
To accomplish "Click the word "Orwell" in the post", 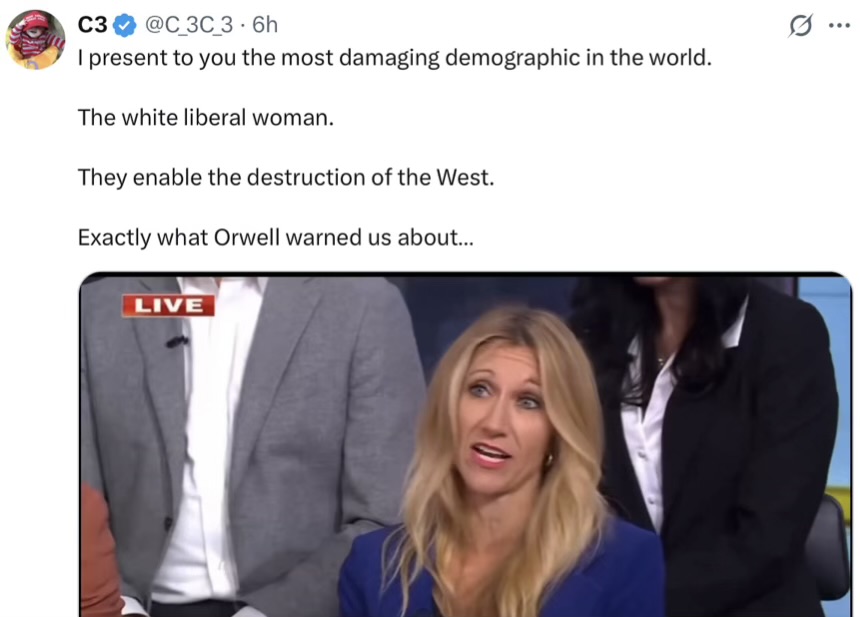I will (x=247, y=237).
